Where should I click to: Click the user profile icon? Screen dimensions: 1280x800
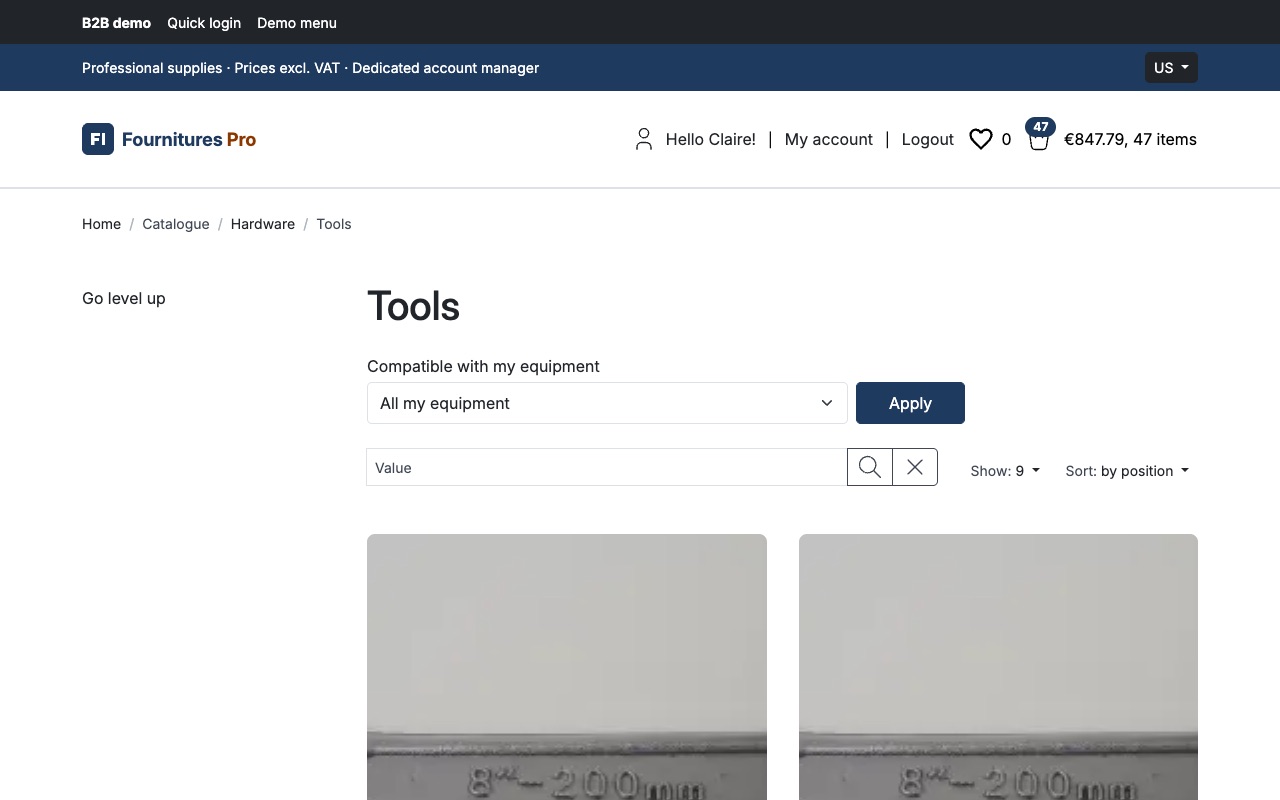[x=644, y=139]
